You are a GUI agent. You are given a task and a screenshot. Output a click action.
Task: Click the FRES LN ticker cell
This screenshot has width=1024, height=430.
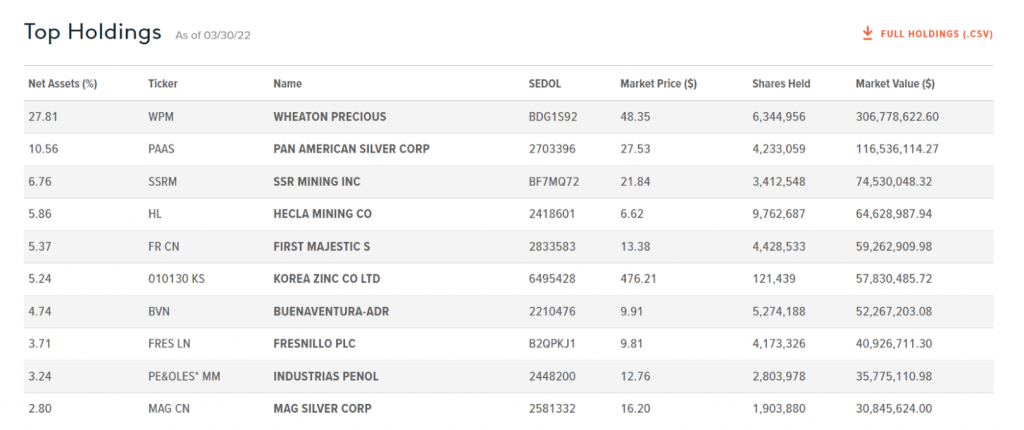169,344
